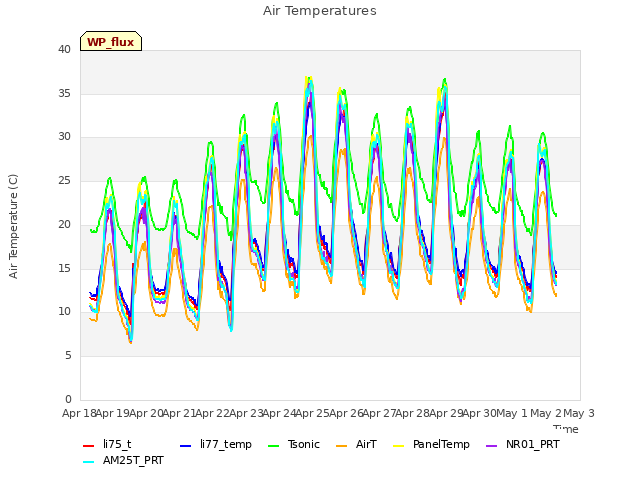The height and width of the screenshot is (480, 640).
Task: Click the Time x-axis title
Action: coord(566,429)
